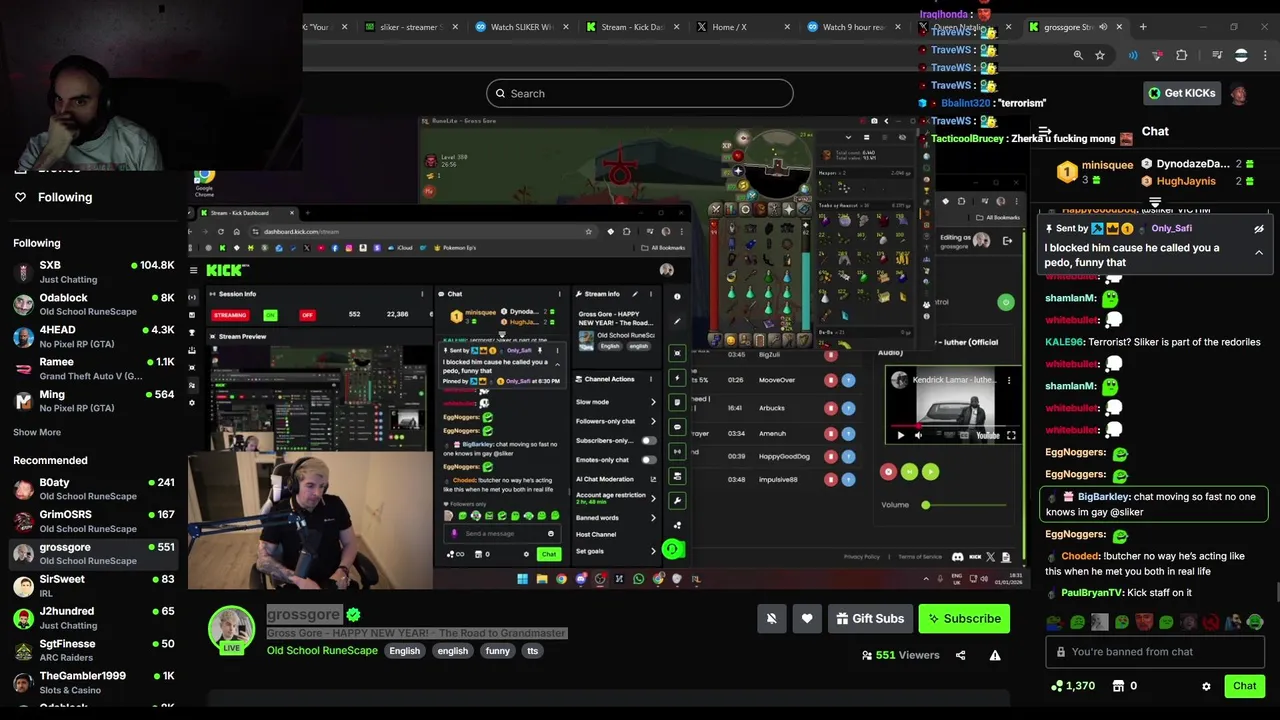Click red hammer-and-sickle emote in quick emotes
1280x720 pixels.
click(1211, 622)
